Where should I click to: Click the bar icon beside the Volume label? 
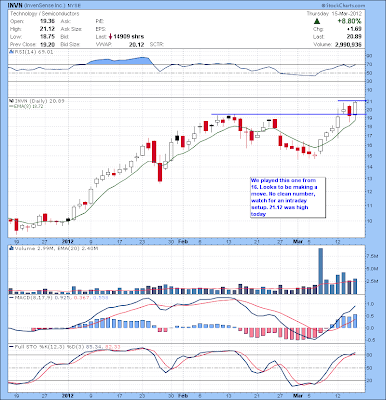point(11,248)
